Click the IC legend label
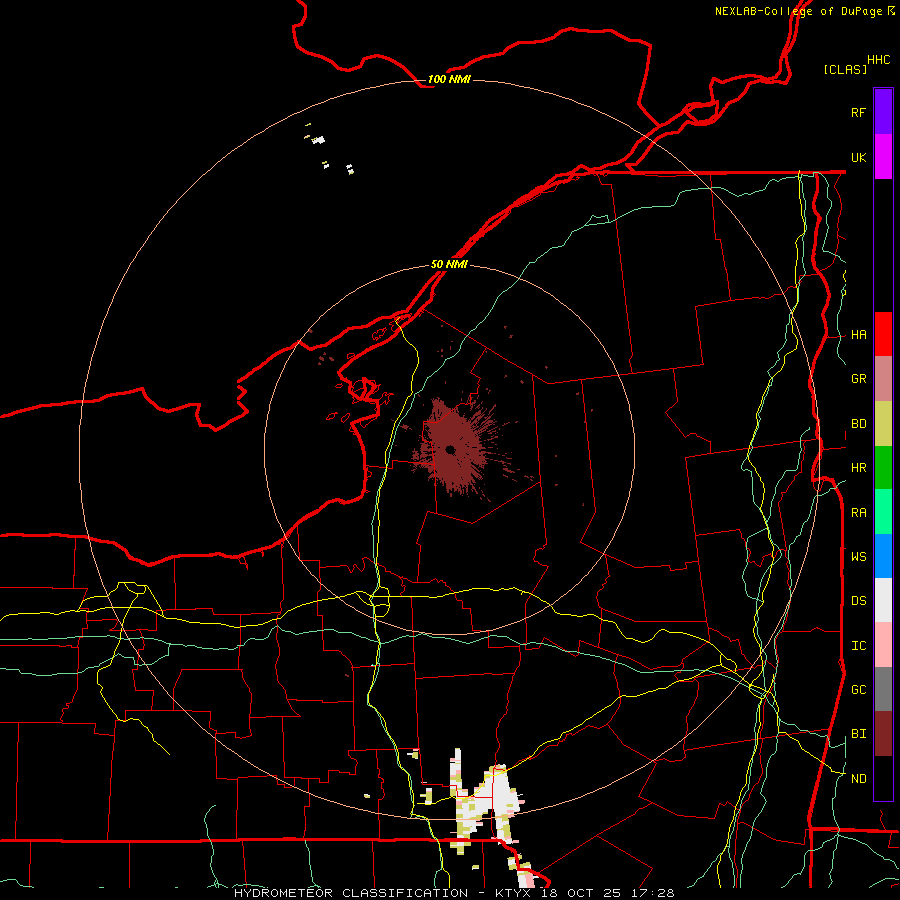 click(x=859, y=646)
